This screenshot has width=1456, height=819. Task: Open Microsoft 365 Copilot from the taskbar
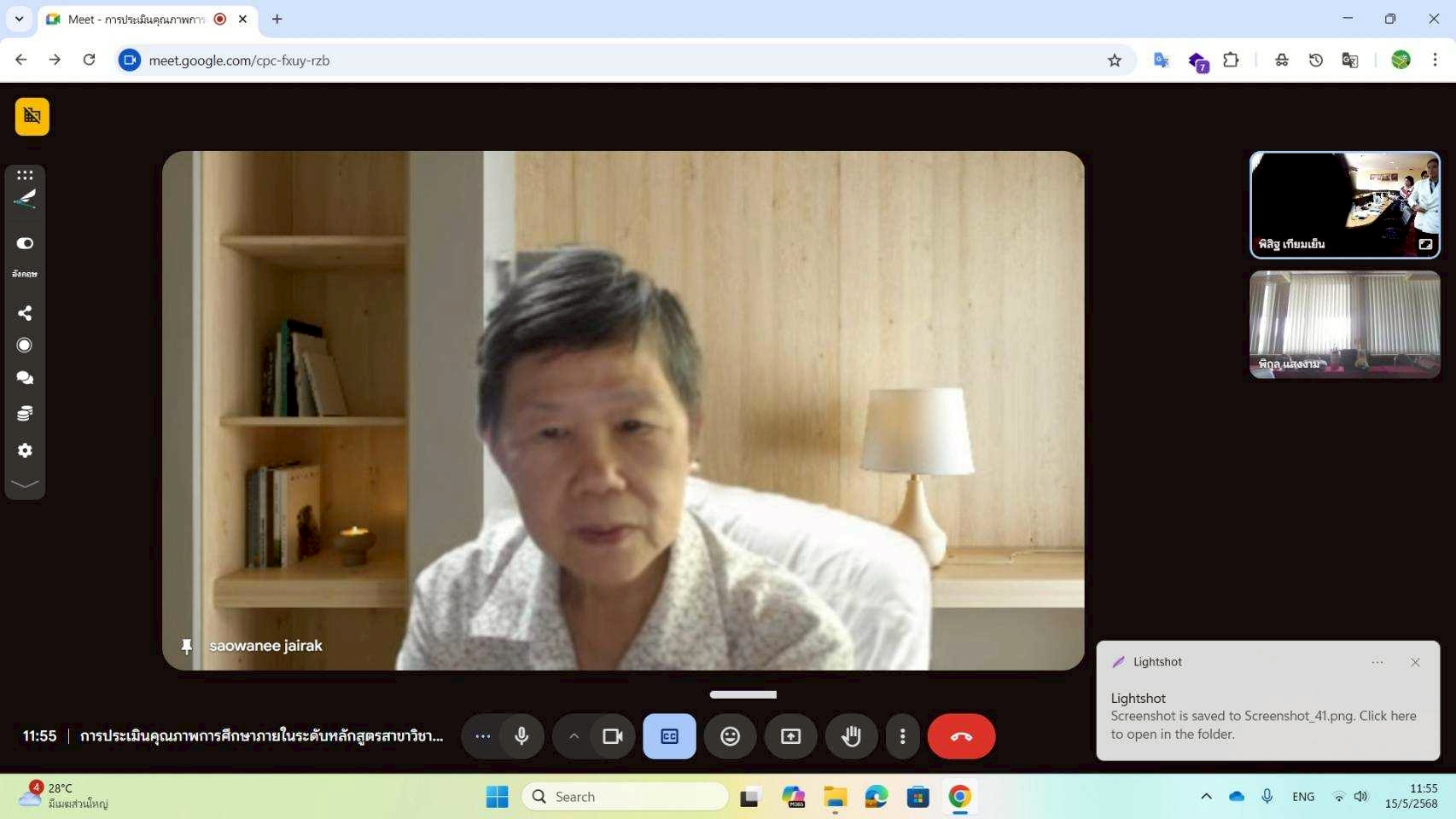pos(793,797)
